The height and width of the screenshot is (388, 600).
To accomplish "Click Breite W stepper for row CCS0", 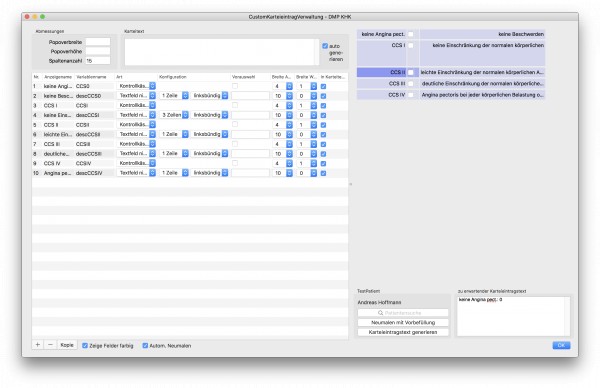I will 313,86.
